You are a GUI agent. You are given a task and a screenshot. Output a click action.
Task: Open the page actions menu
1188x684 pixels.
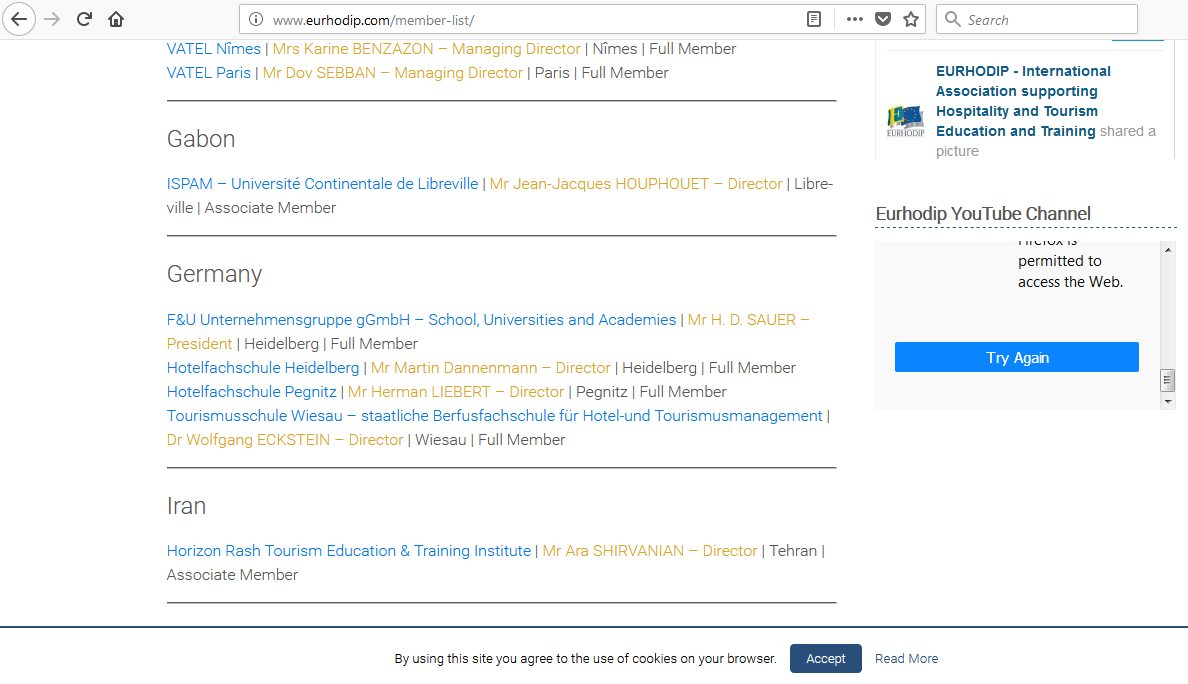855,20
